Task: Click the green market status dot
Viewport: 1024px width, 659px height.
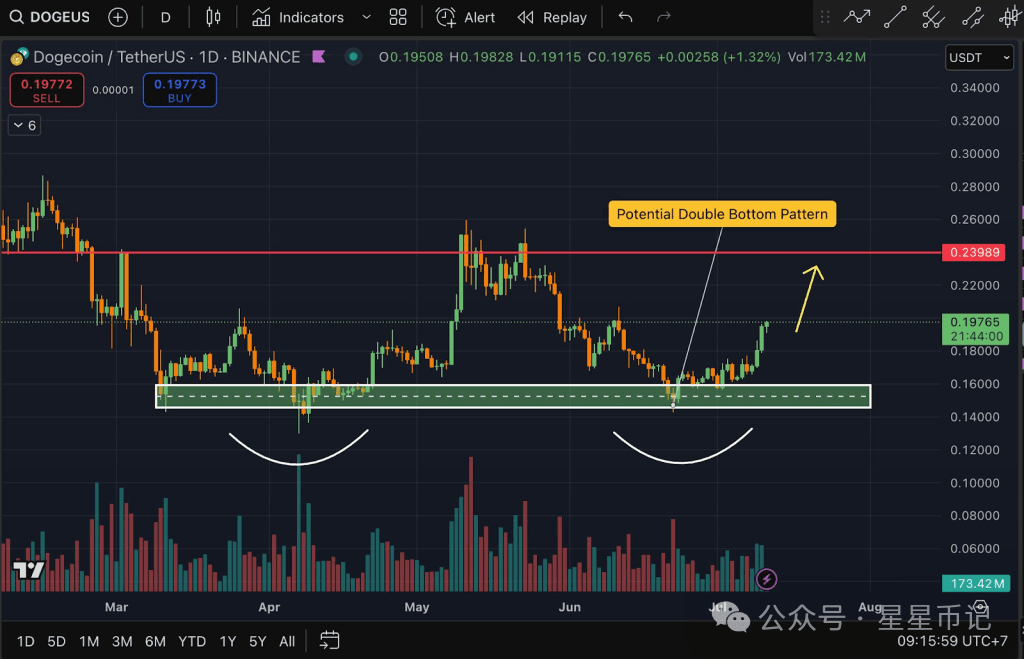Action: point(353,57)
